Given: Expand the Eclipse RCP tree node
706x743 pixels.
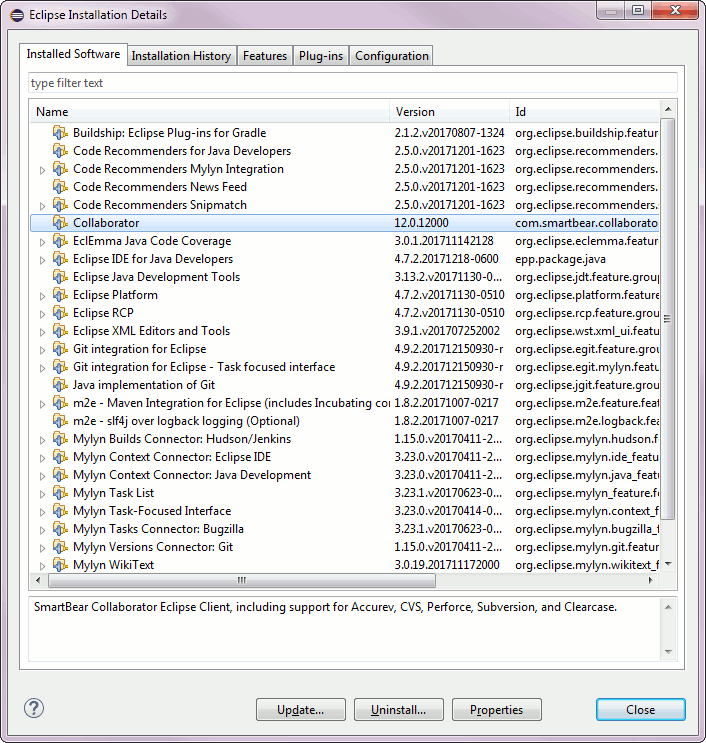Looking at the screenshot, I should click(42, 314).
